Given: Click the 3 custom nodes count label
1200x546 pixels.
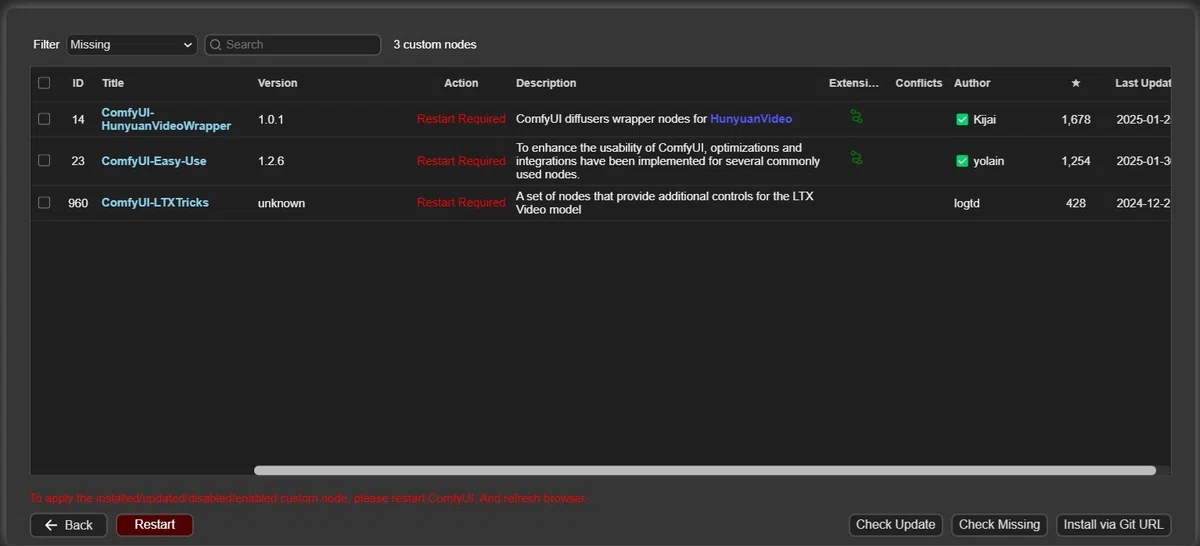Looking at the screenshot, I should pyautogui.click(x=435, y=45).
